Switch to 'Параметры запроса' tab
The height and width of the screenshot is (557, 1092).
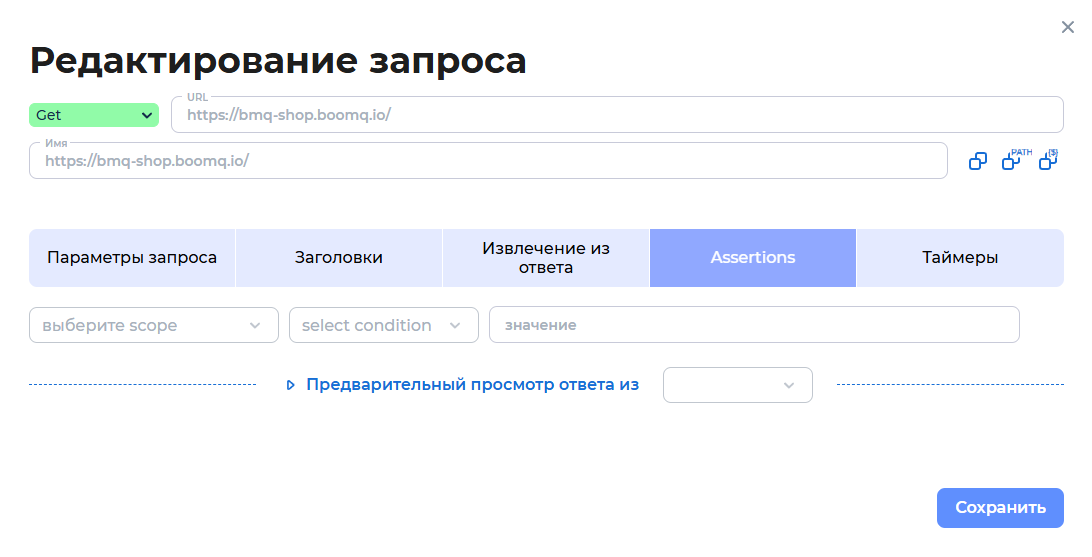click(x=132, y=258)
